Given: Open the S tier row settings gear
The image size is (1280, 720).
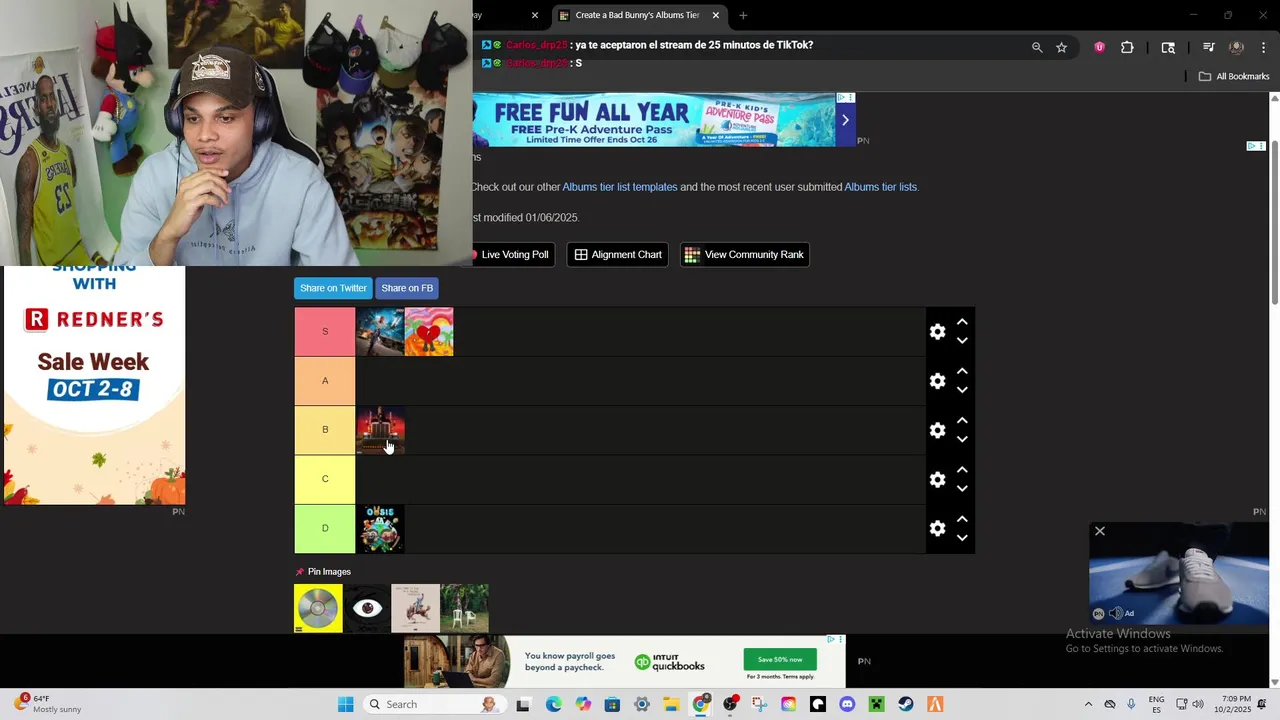Looking at the screenshot, I should point(937,332).
